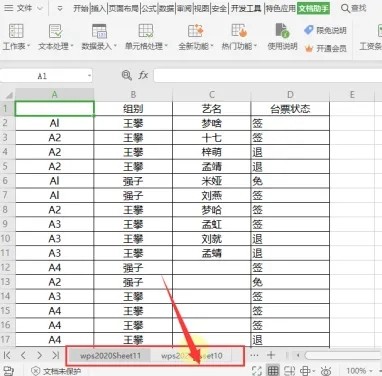382x376 pixels.
Task: Click the cell containing 十七
Action: (211, 137)
